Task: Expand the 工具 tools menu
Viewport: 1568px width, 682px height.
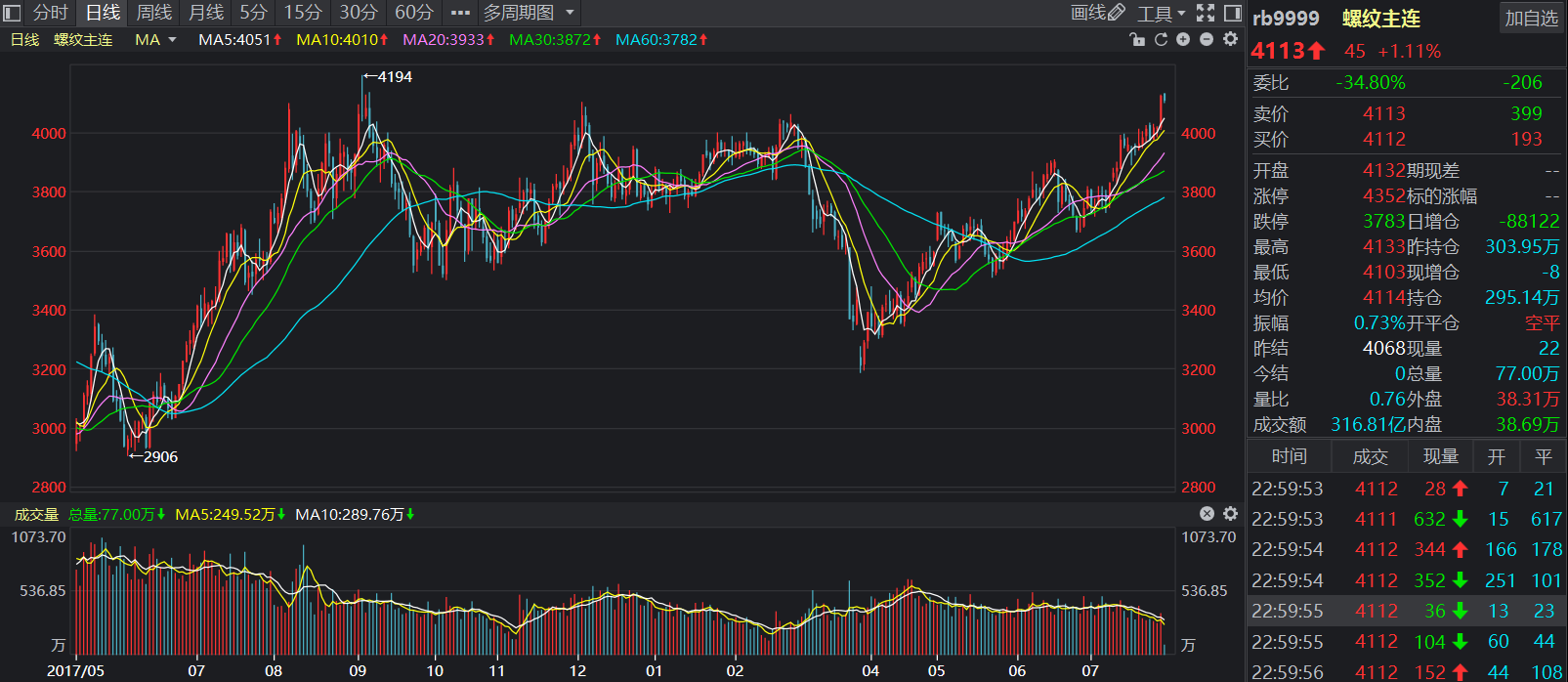Action: (x=1160, y=13)
